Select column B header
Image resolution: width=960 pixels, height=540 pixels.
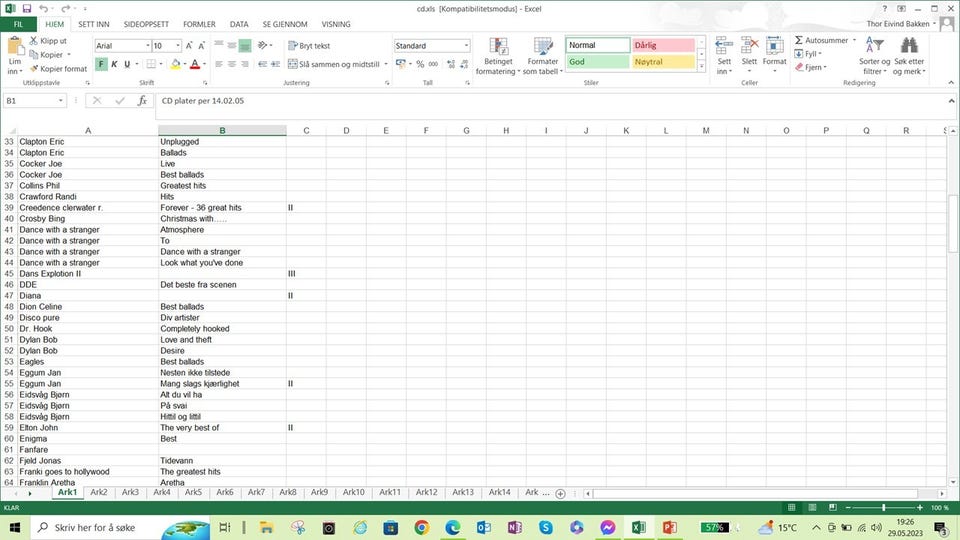[222, 130]
